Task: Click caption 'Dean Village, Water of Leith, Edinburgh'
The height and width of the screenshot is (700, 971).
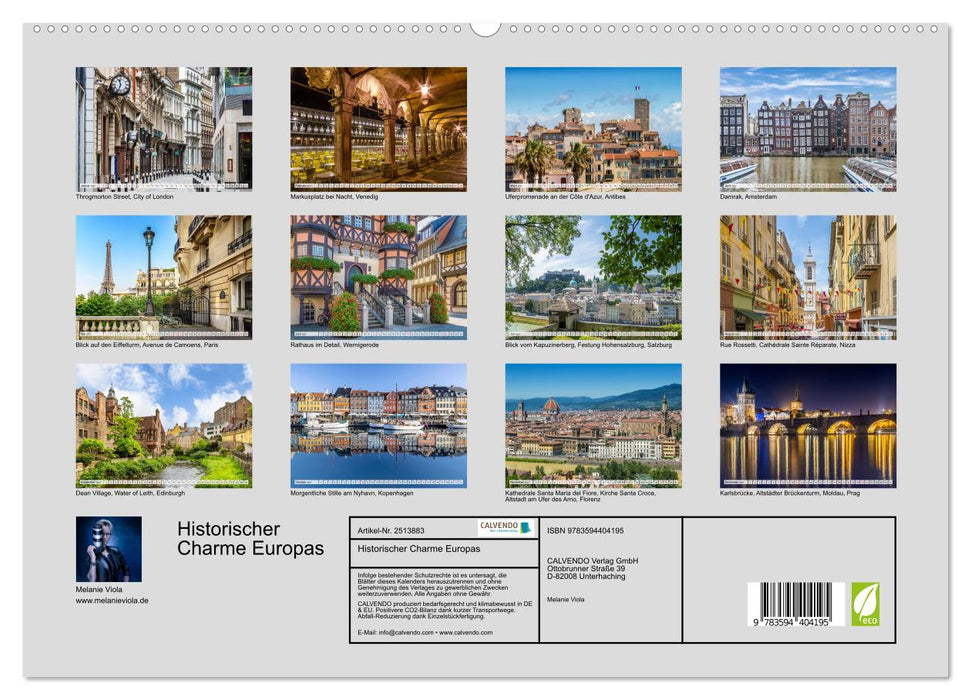Action: 130,493
